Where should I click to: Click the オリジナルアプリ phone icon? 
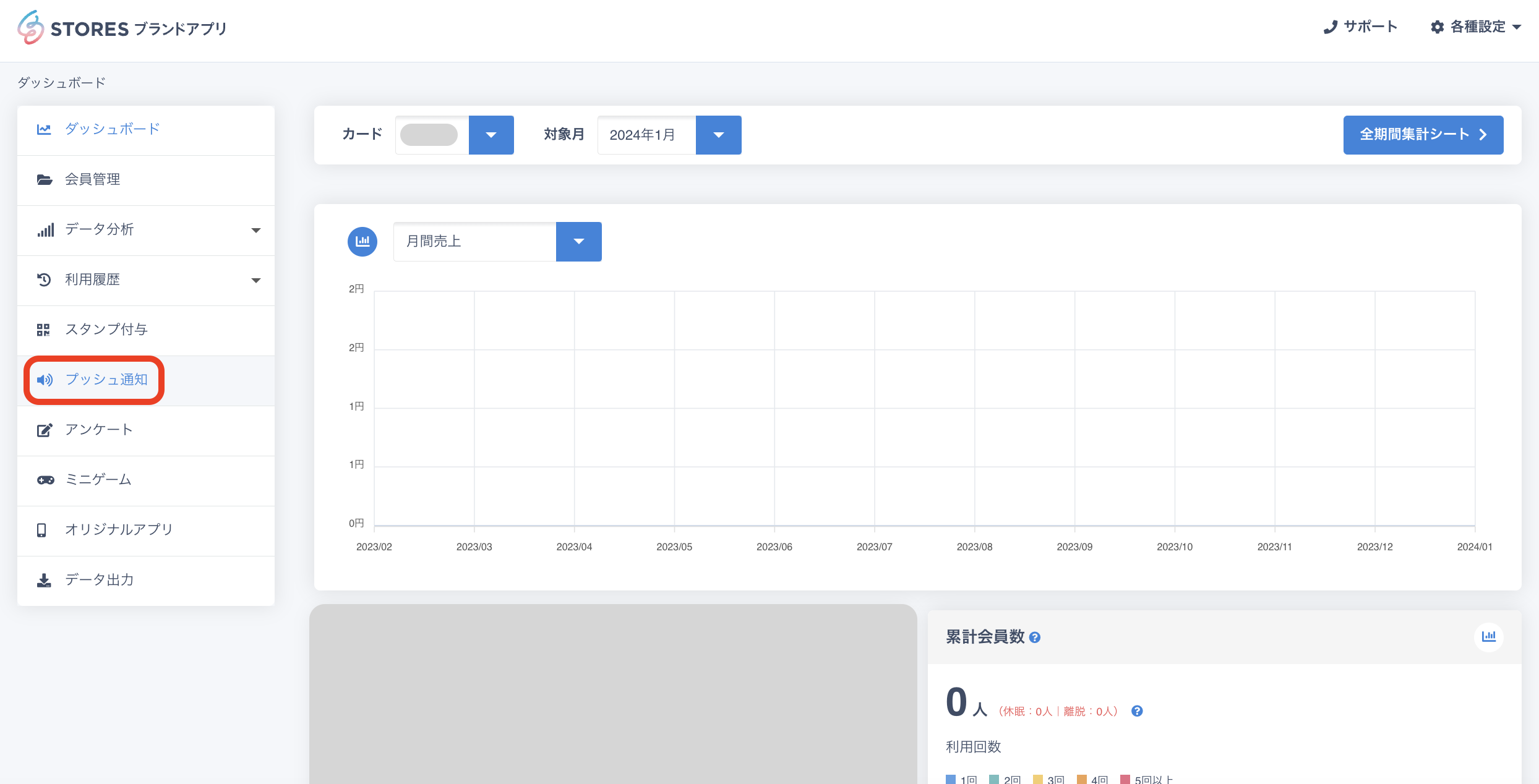coord(41,530)
